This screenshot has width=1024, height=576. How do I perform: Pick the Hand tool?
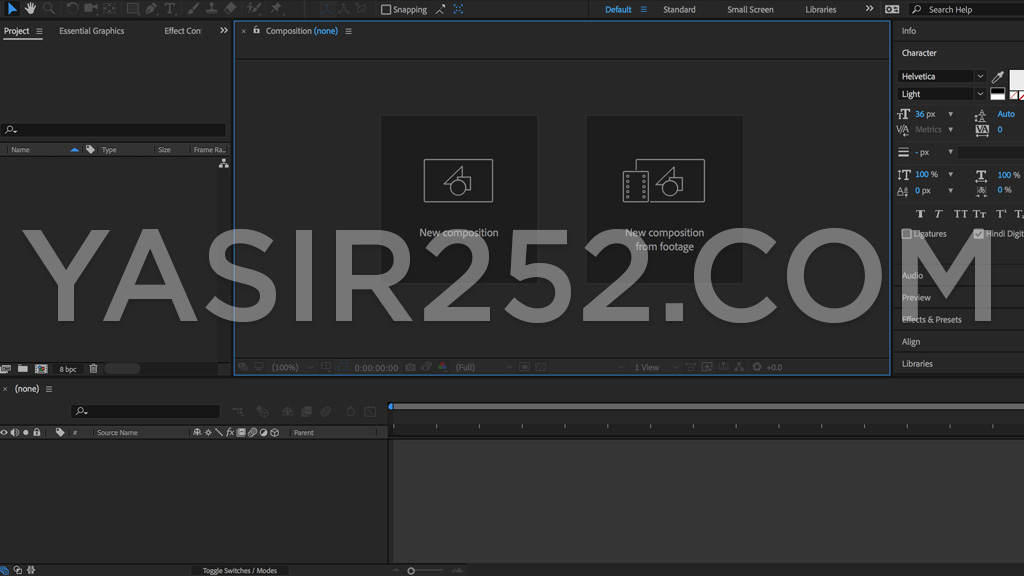coord(32,9)
